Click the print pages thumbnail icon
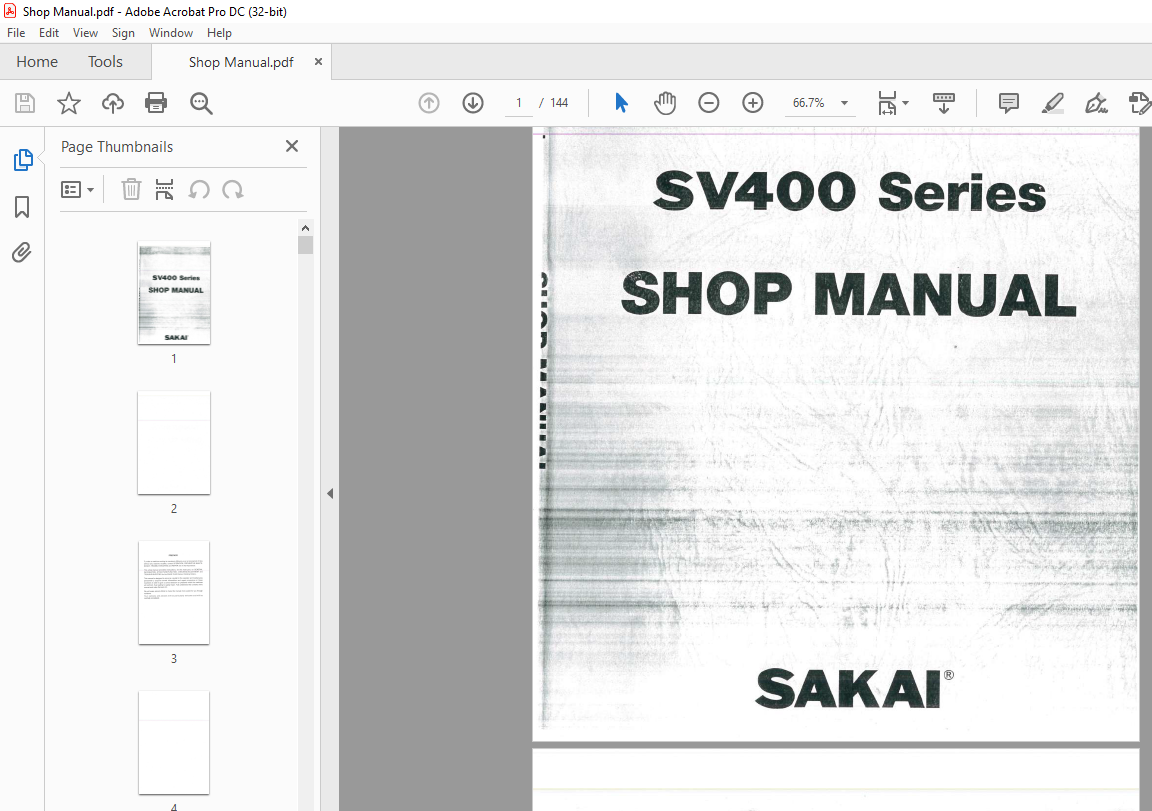 pos(165,190)
